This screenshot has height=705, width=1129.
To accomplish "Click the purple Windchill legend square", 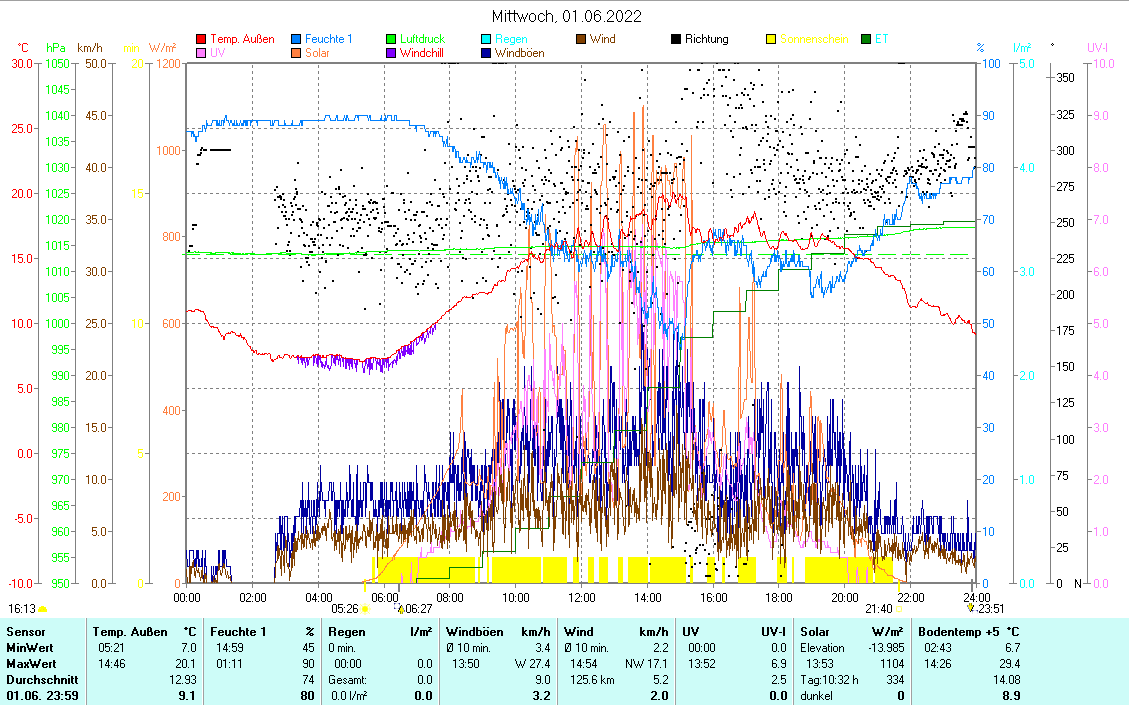I will coord(392,53).
